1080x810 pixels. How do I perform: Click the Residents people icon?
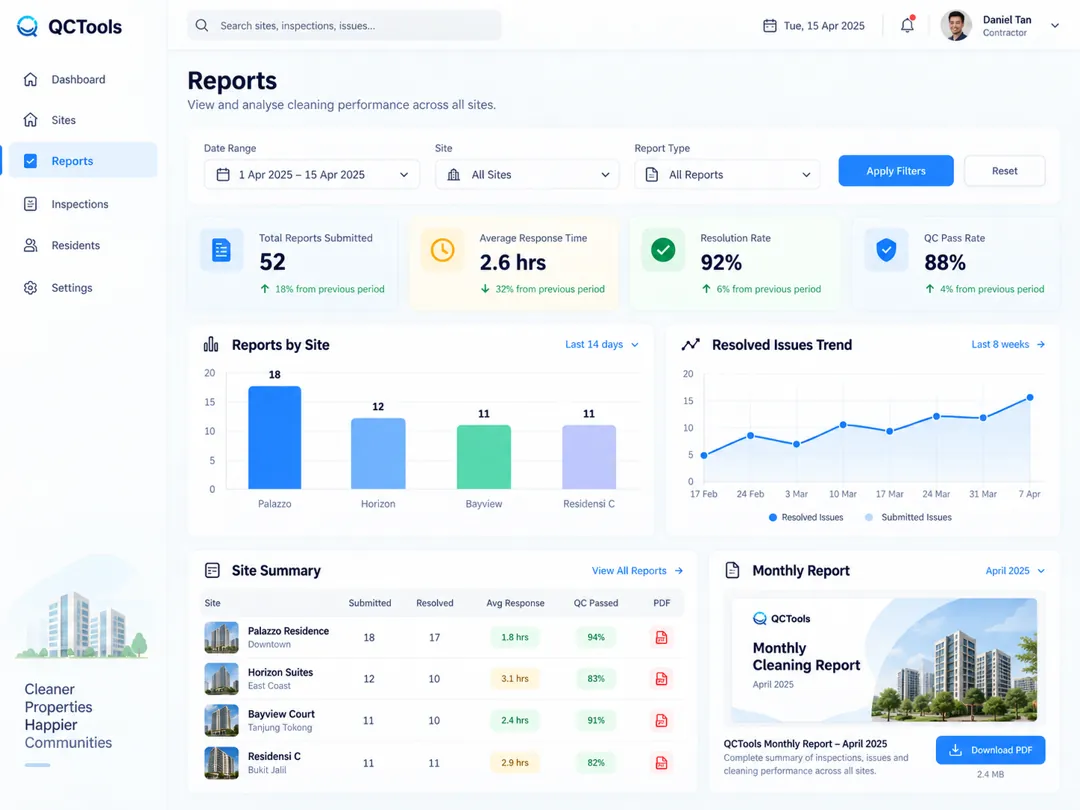(30, 245)
